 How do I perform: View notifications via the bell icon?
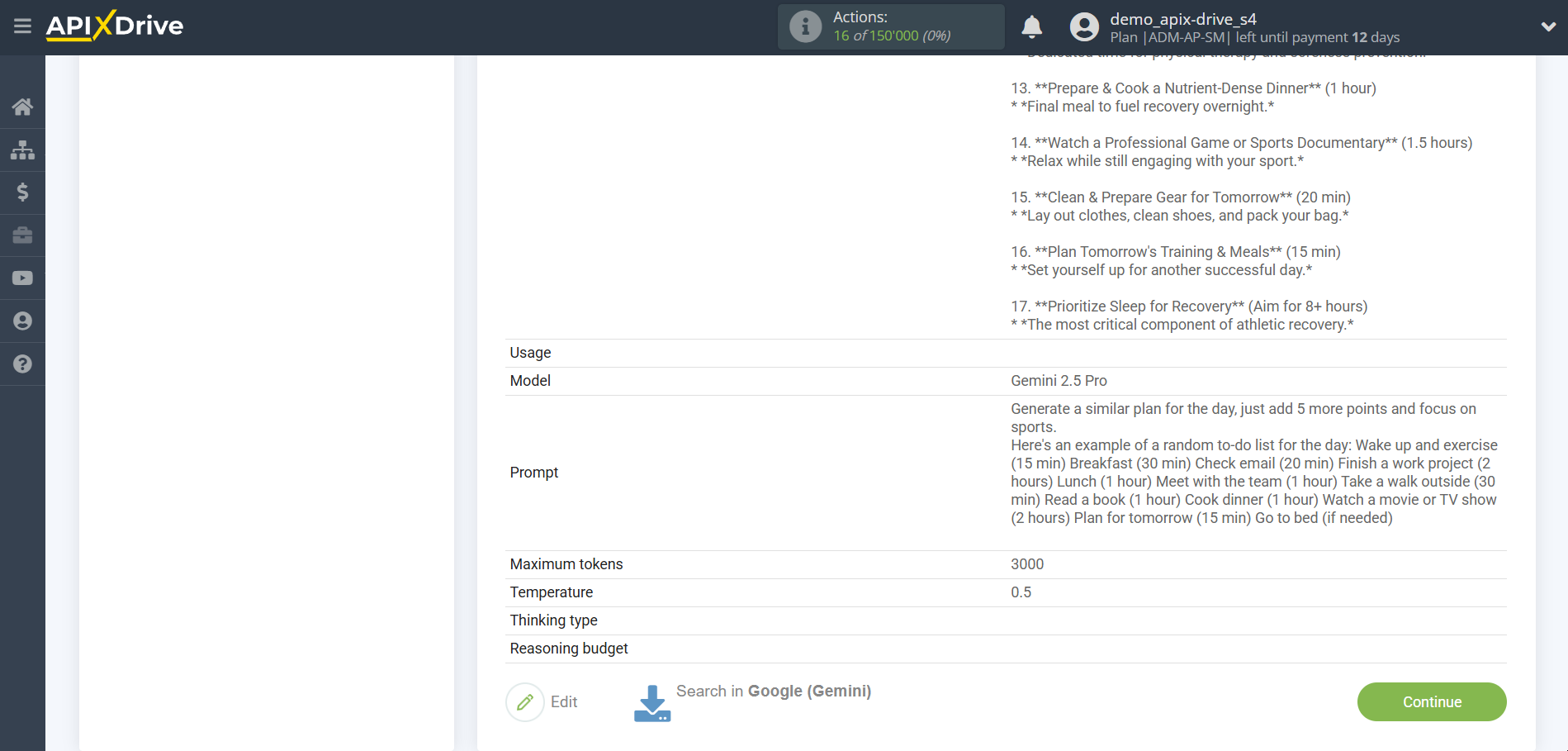(1031, 26)
